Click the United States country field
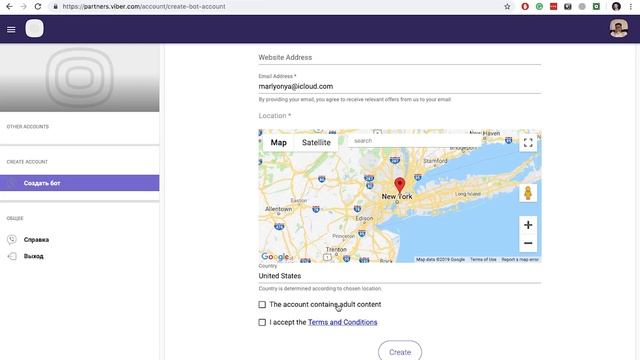The height and width of the screenshot is (360, 640). click(400, 276)
